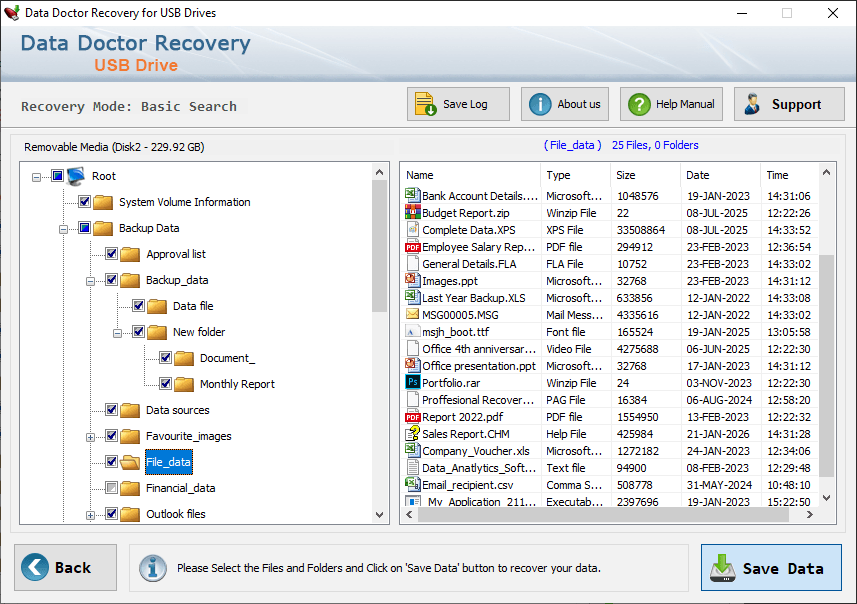Click the file list vertical scrollbar thumb
Image resolution: width=857 pixels, height=604 pixels.
(x=826, y=365)
